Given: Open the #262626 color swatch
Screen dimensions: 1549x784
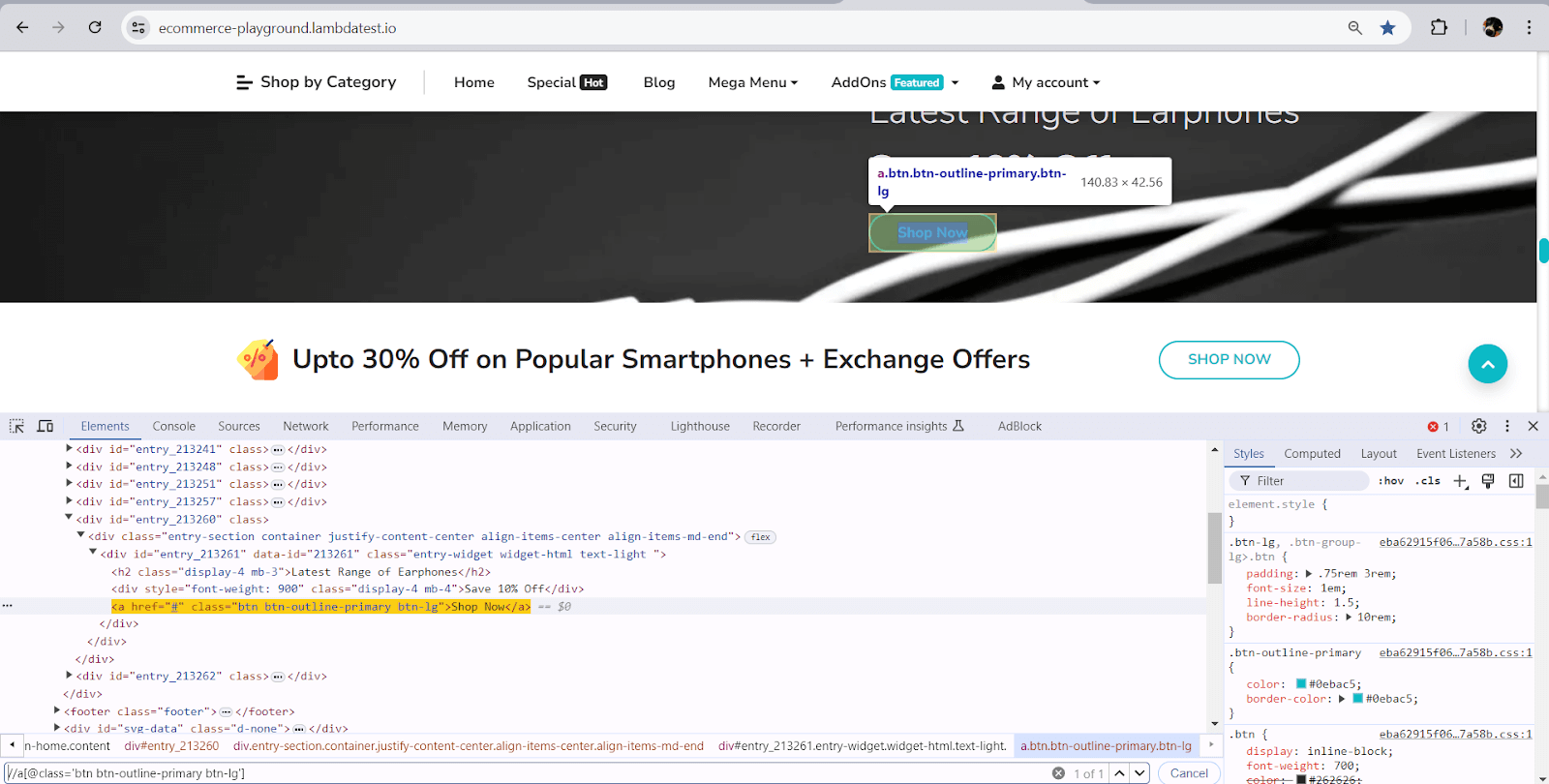Looking at the screenshot, I should pos(1301,779).
